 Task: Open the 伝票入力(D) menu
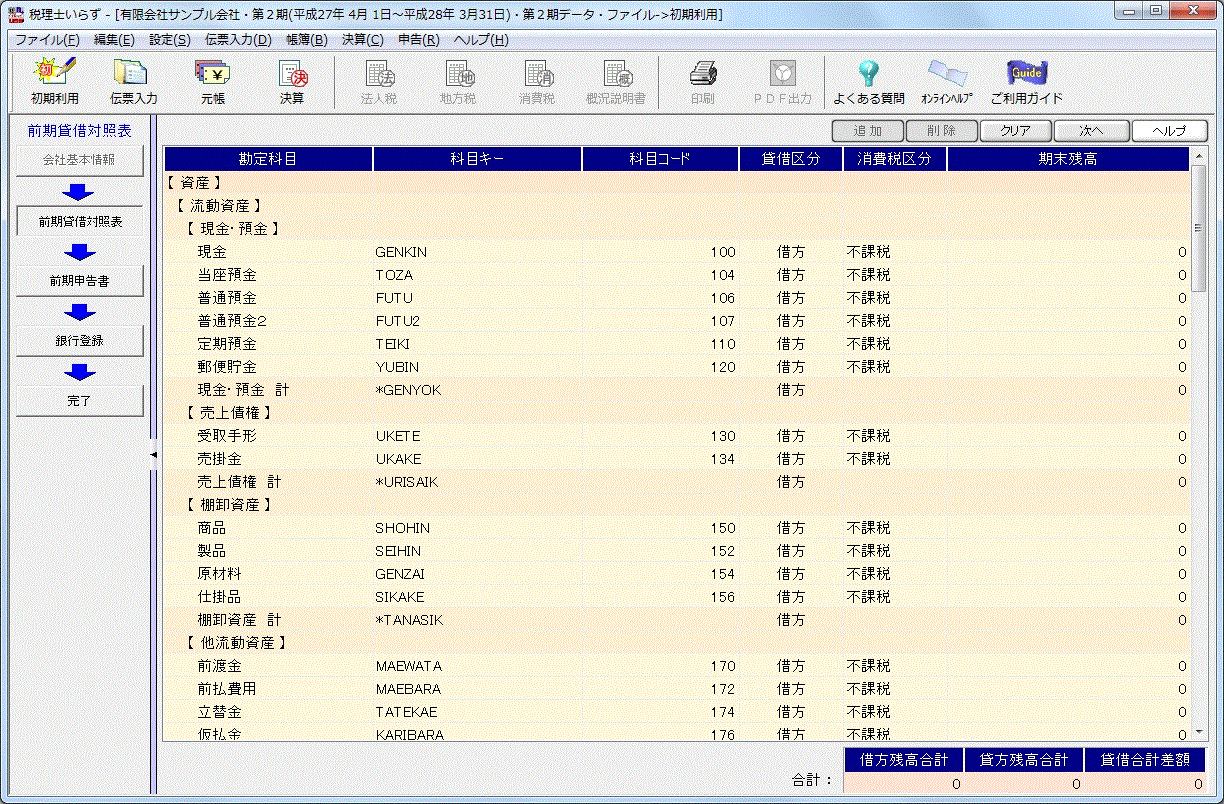click(x=238, y=40)
